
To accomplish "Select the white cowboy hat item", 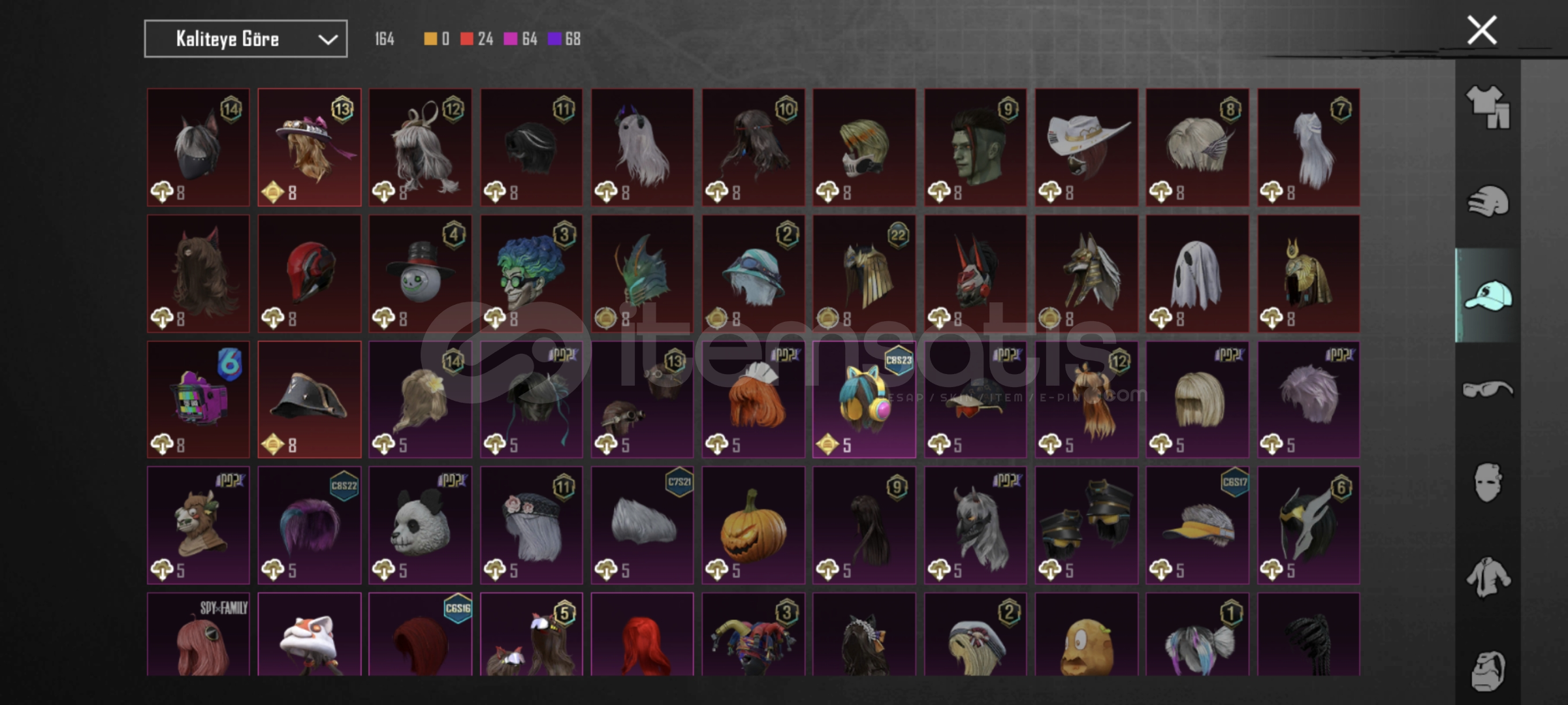I will point(1086,148).
